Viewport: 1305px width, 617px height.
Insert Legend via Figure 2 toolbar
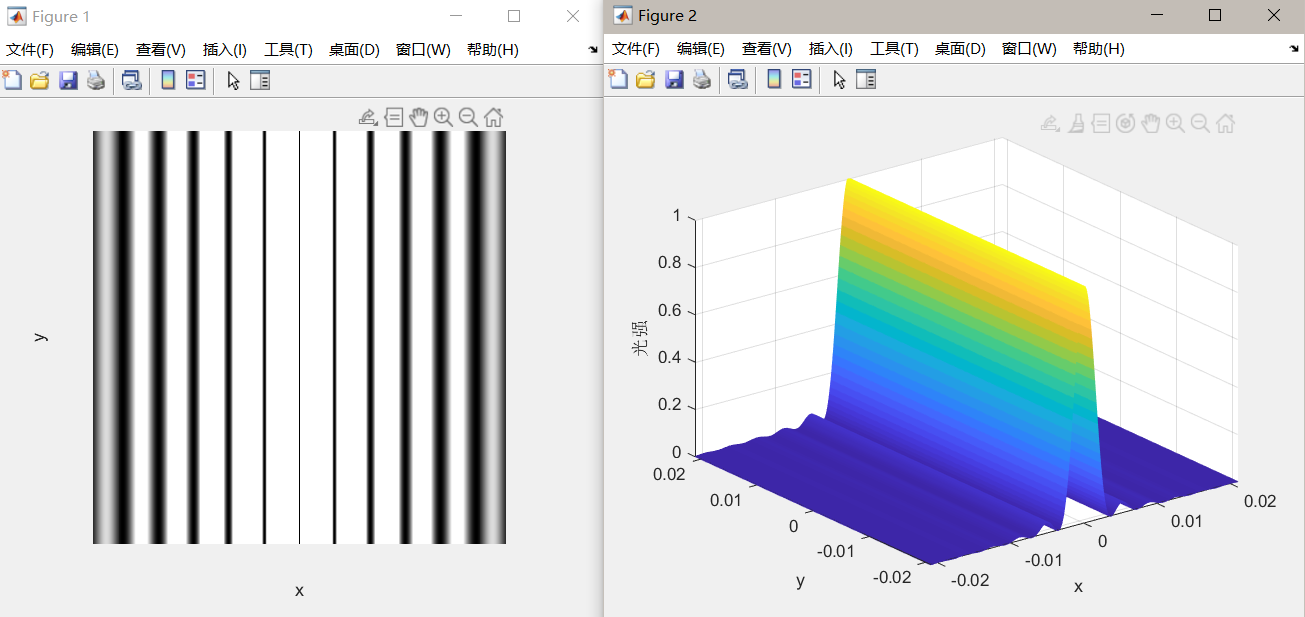coord(802,80)
